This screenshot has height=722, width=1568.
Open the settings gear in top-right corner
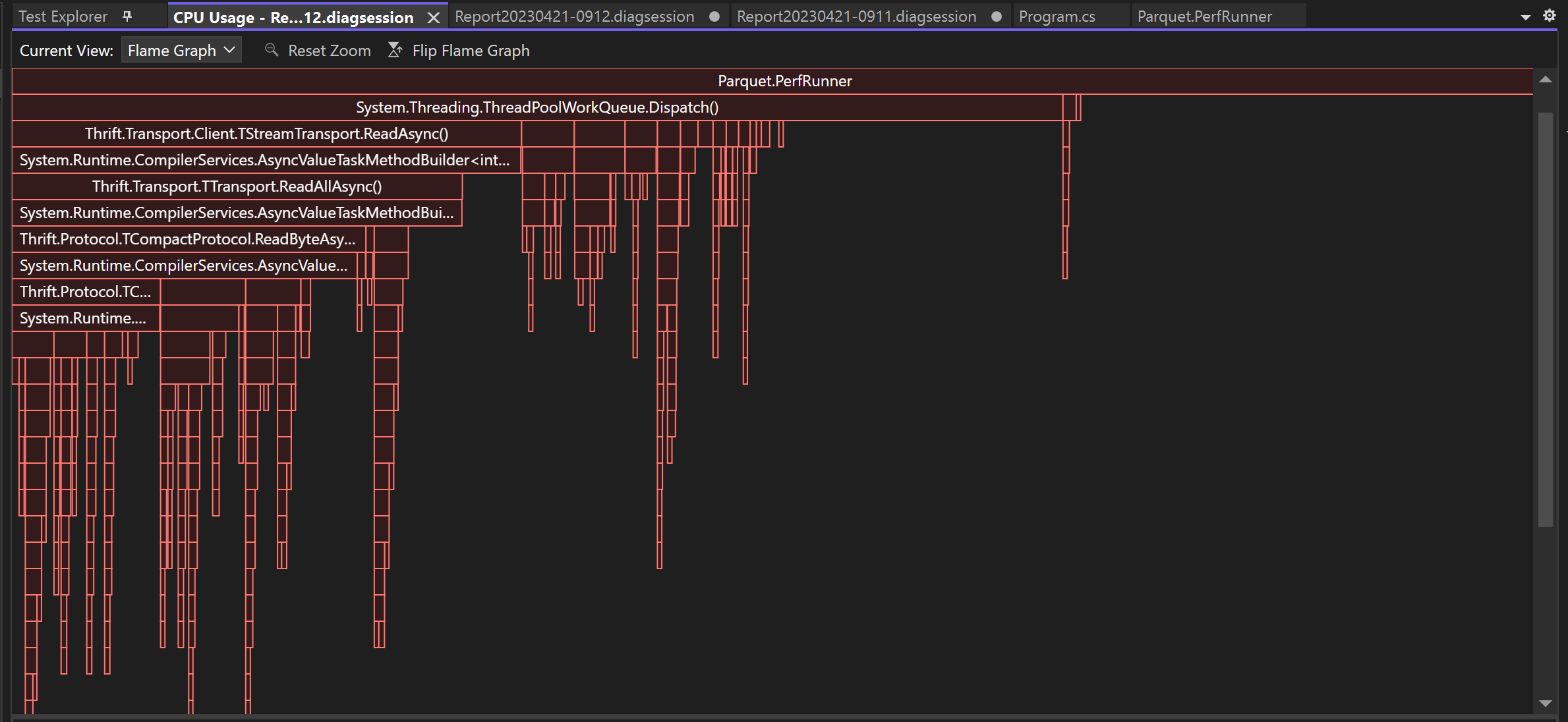point(1550,14)
